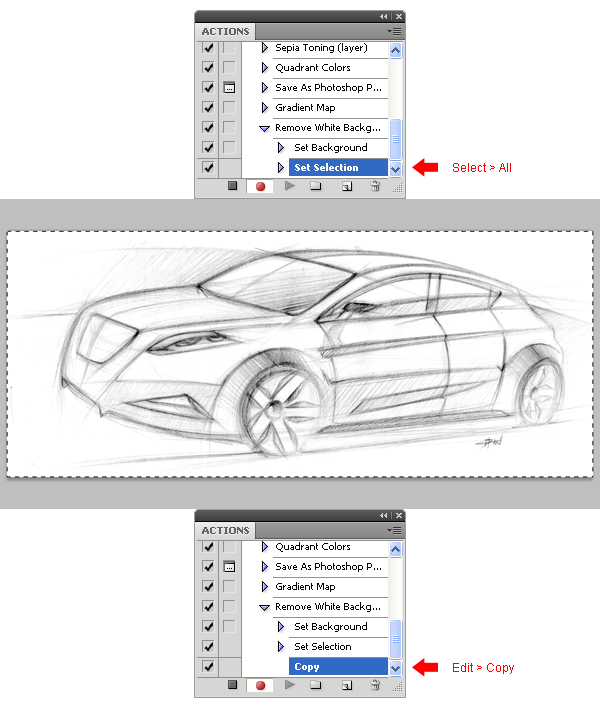Image resolution: width=600 pixels, height=708 pixels.
Task: Stop recording in the bottom Actions panel
Action: click(x=233, y=685)
